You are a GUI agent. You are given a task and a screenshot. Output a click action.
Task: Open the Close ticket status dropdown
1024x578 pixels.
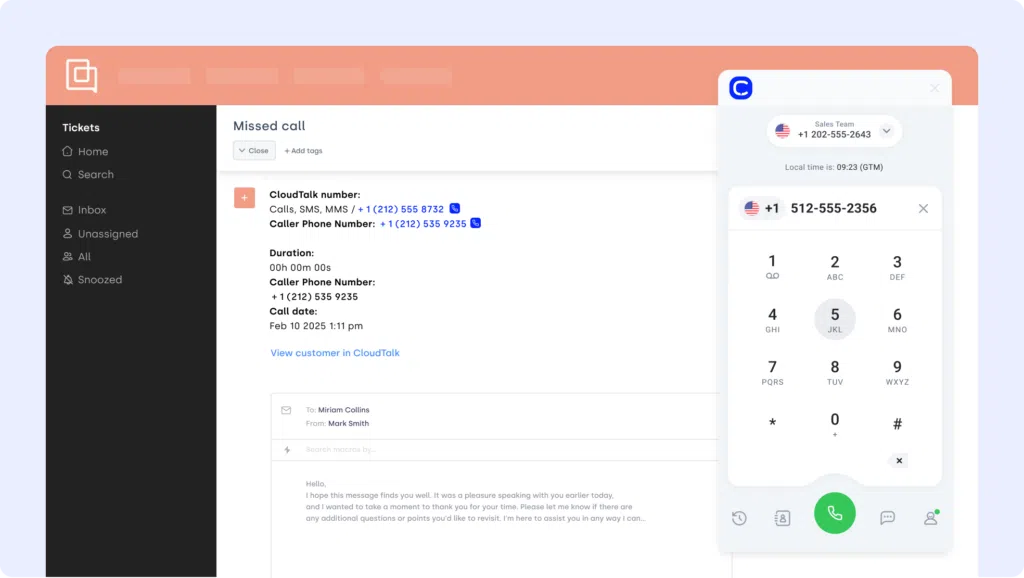254,151
